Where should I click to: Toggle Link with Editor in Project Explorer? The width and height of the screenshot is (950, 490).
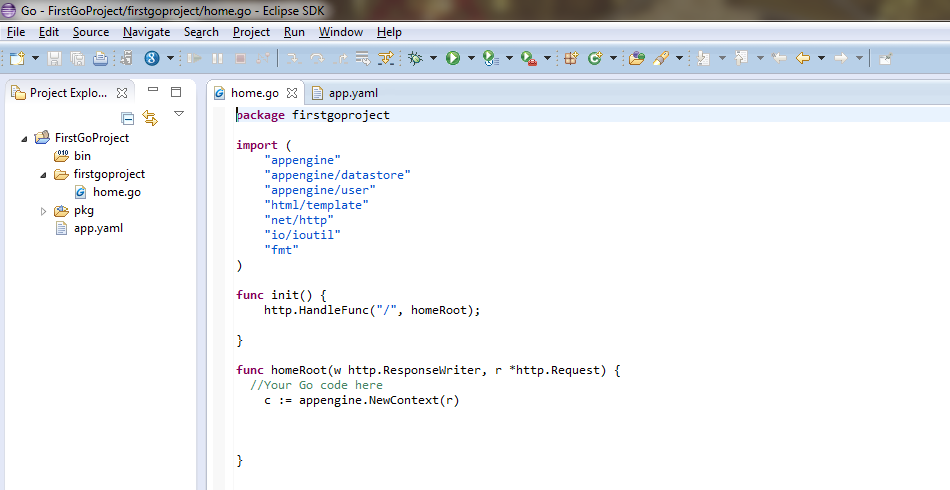point(150,118)
